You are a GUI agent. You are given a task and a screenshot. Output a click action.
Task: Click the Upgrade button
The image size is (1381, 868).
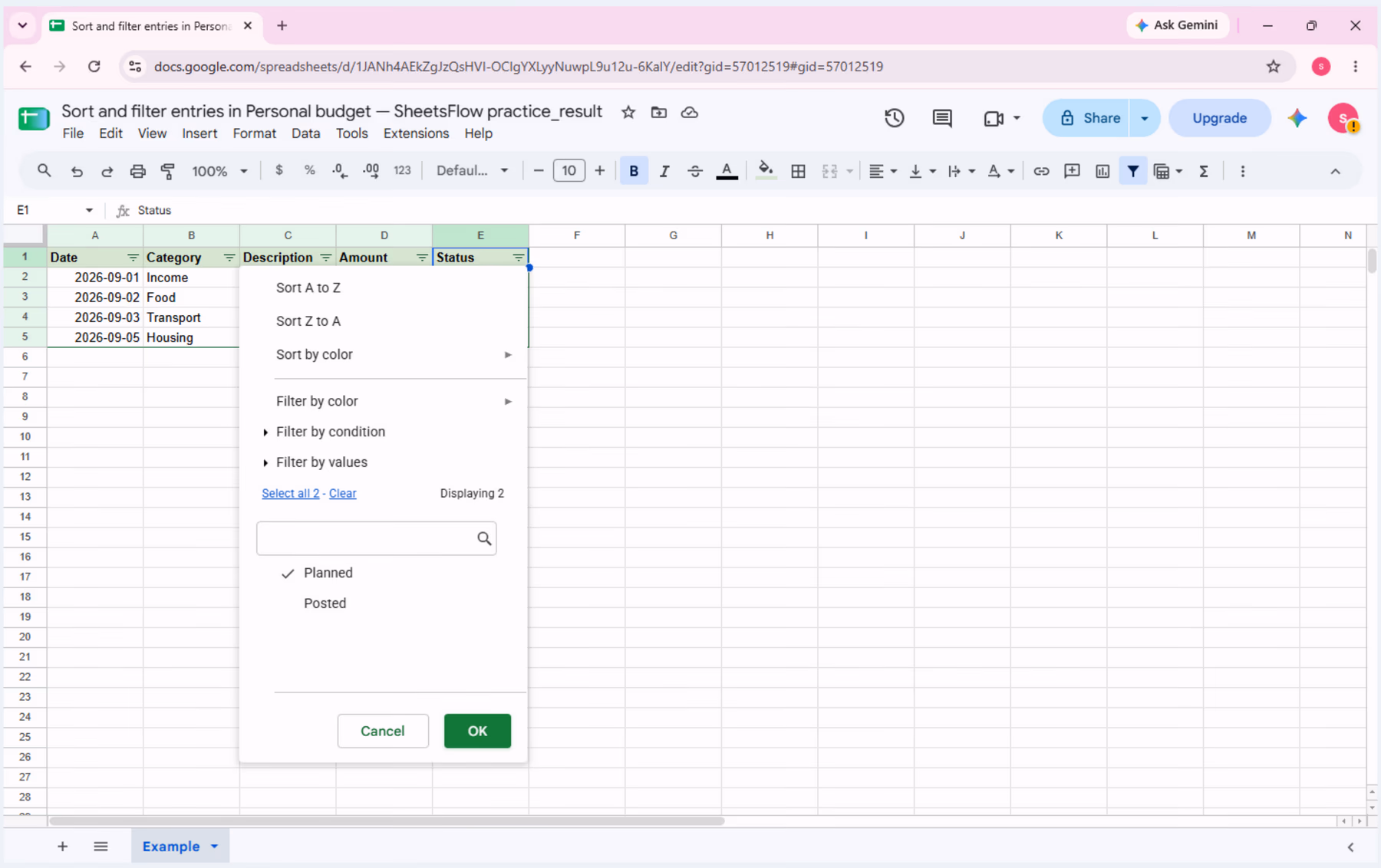pyautogui.click(x=1219, y=118)
